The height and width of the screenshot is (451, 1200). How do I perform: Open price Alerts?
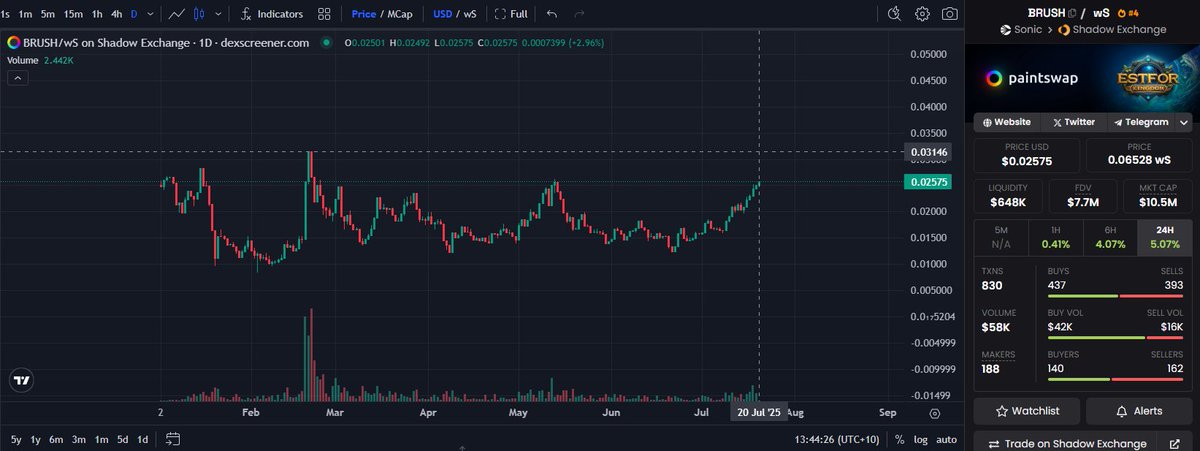[x=1139, y=411]
